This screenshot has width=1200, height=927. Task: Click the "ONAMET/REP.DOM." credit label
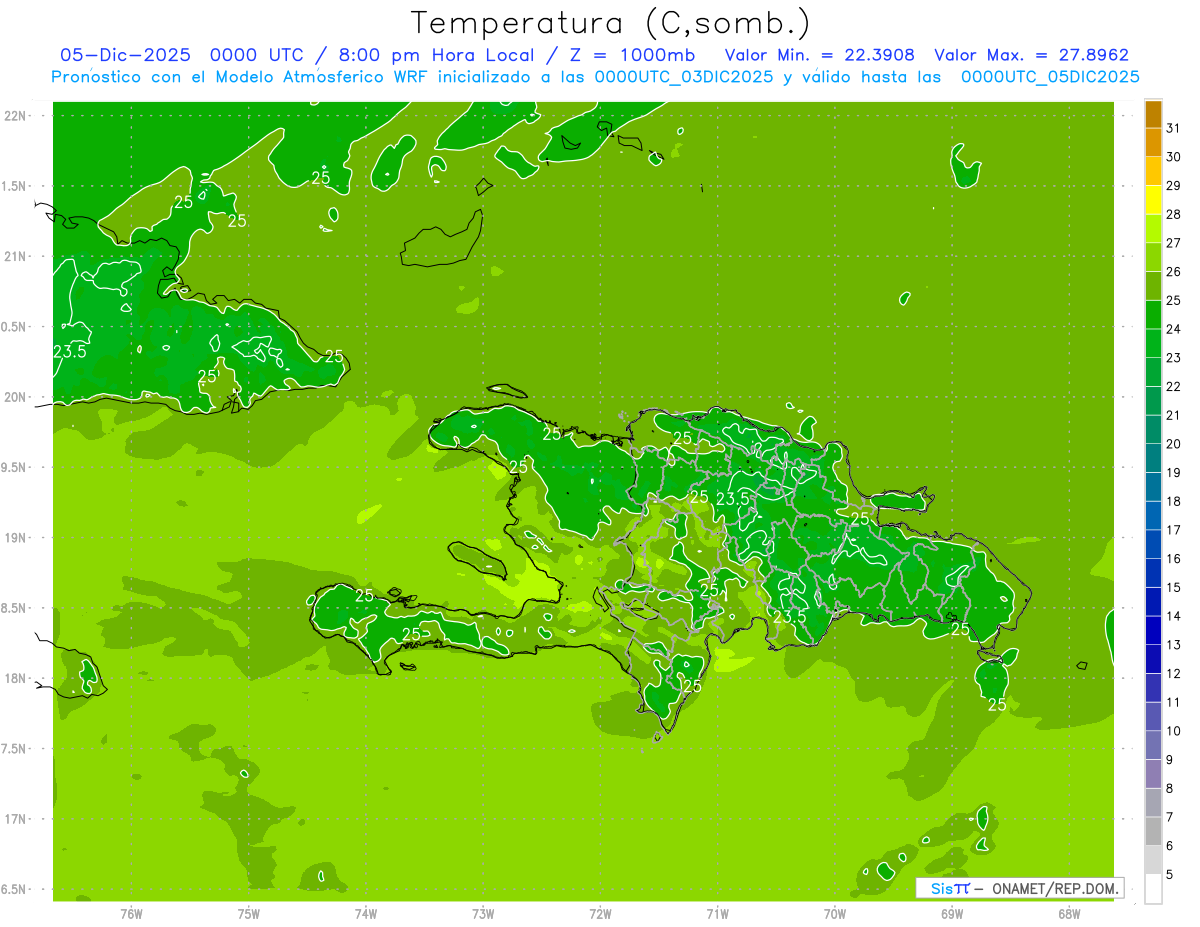[x=1055, y=888]
